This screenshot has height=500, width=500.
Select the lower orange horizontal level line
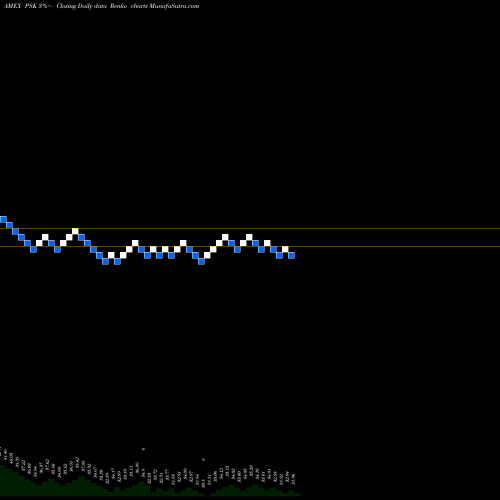pyautogui.click(x=250, y=247)
